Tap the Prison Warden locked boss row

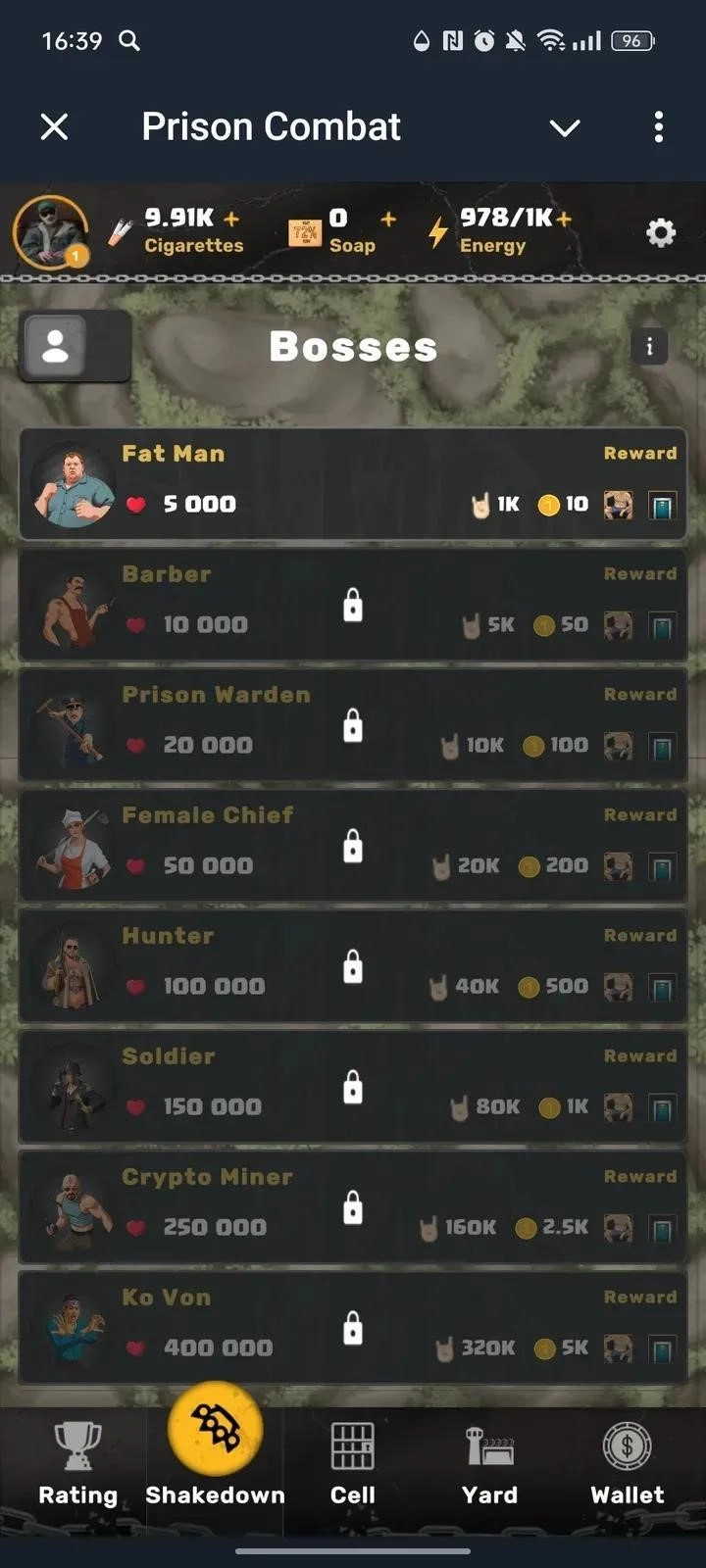(x=353, y=725)
